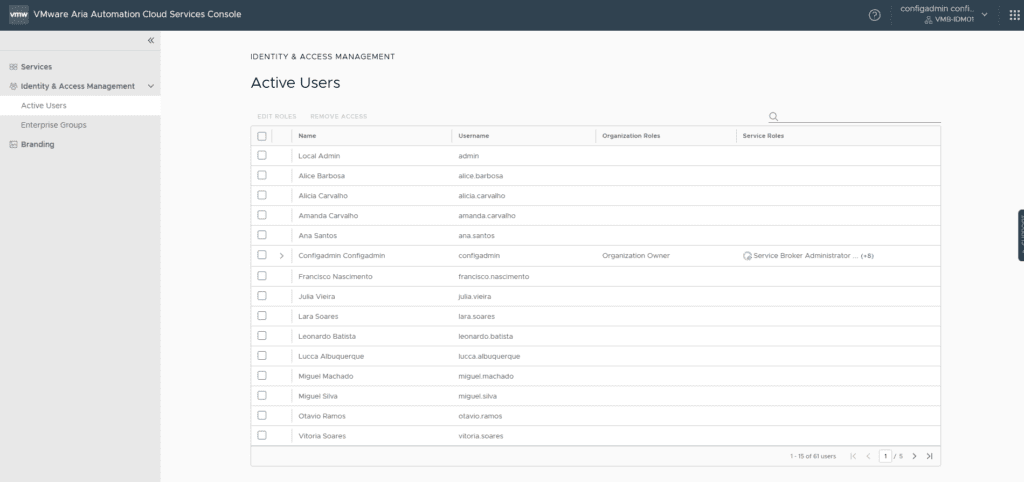
Task: Sort by the Username column header
Action: tap(473, 136)
